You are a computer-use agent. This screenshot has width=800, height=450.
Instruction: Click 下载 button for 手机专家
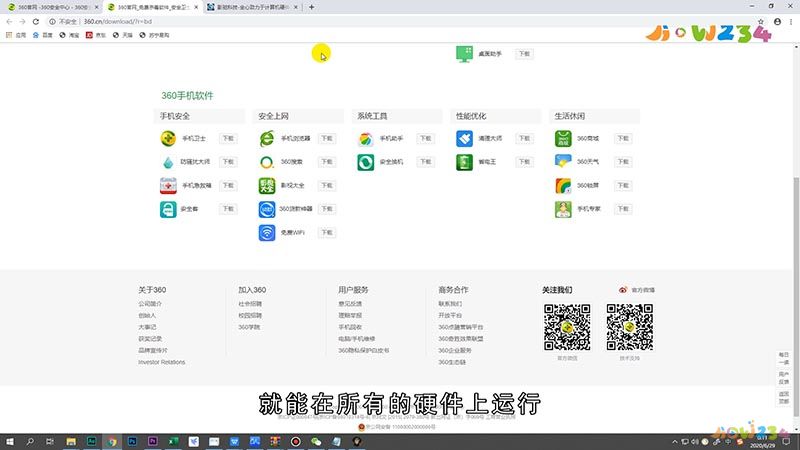pos(623,209)
